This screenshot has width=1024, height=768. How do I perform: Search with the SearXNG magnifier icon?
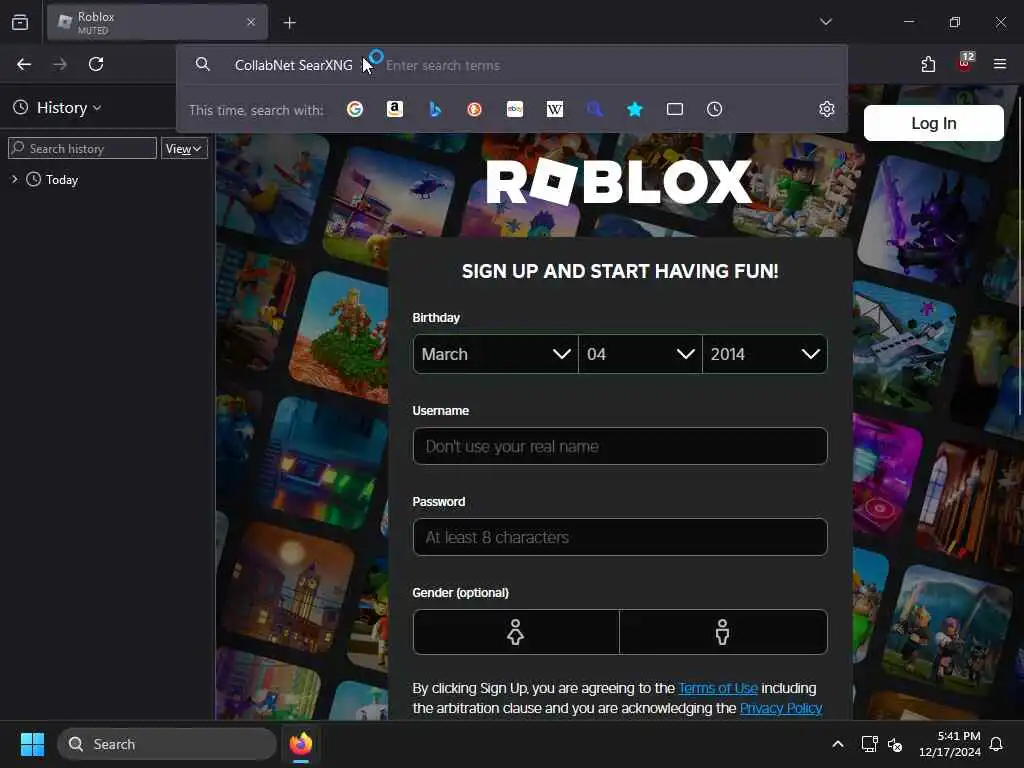pos(594,109)
